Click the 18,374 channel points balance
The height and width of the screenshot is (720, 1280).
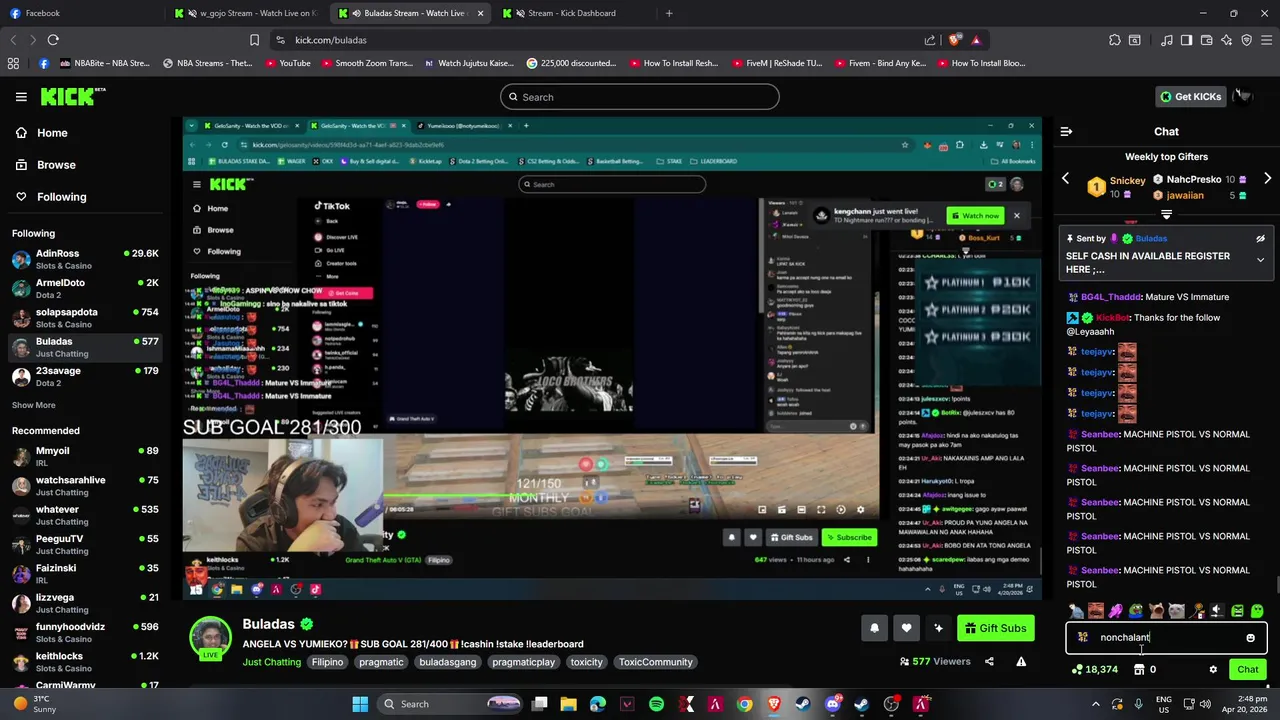tap(1094, 669)
